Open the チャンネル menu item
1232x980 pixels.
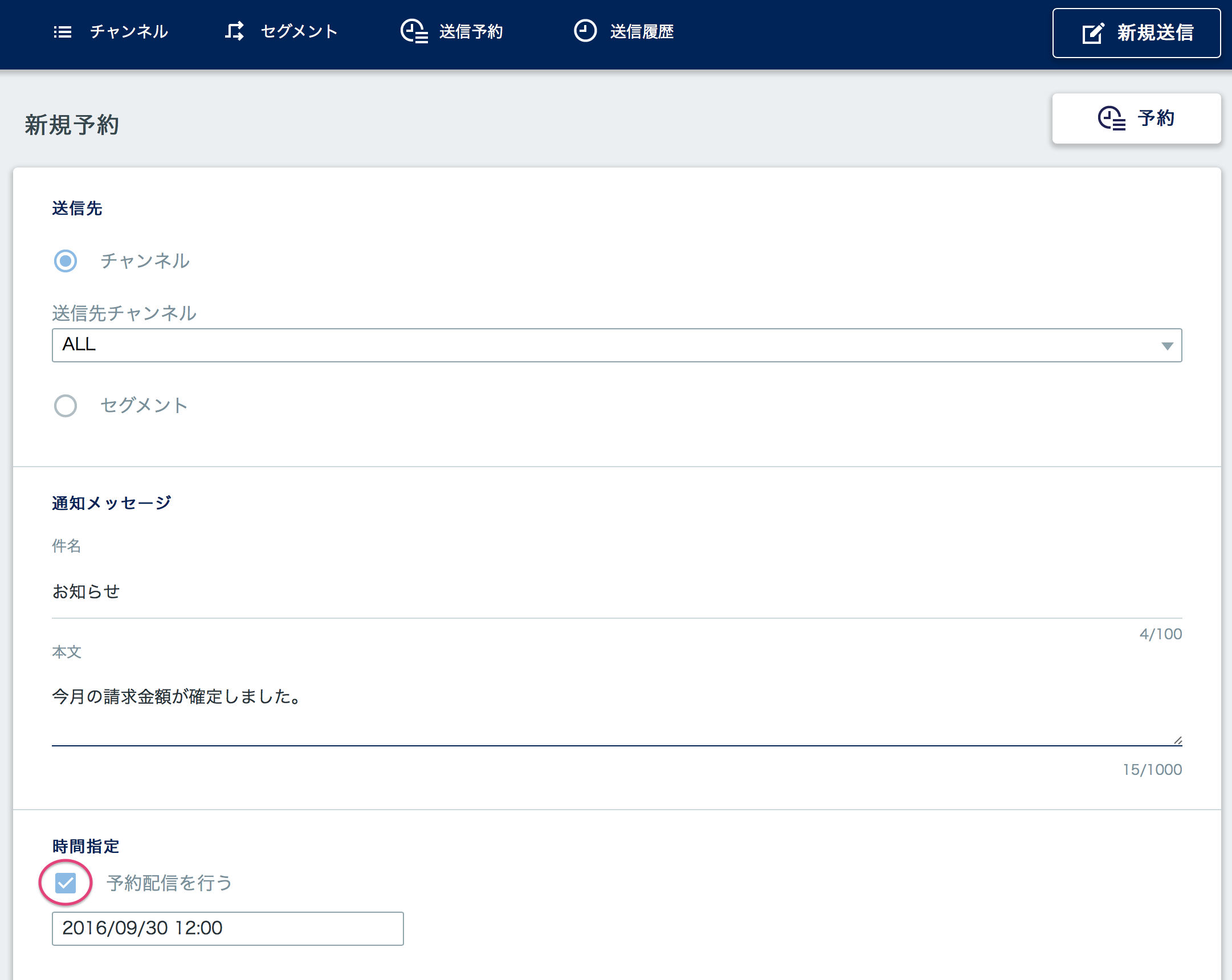coord(111,31)
